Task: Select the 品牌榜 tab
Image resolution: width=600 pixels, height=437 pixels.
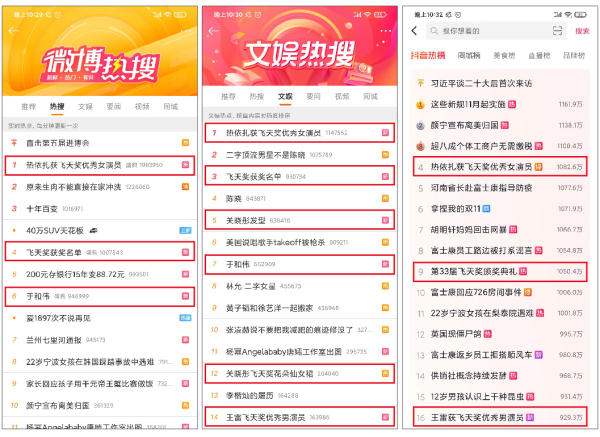Action: [x=574, y=55]
